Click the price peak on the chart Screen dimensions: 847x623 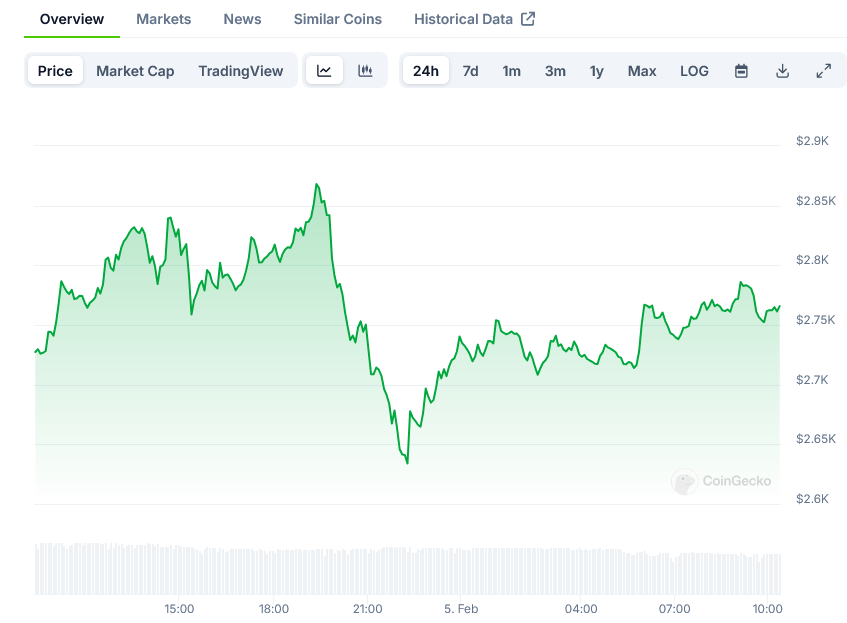pyautogui.click(x=317, y=185)
